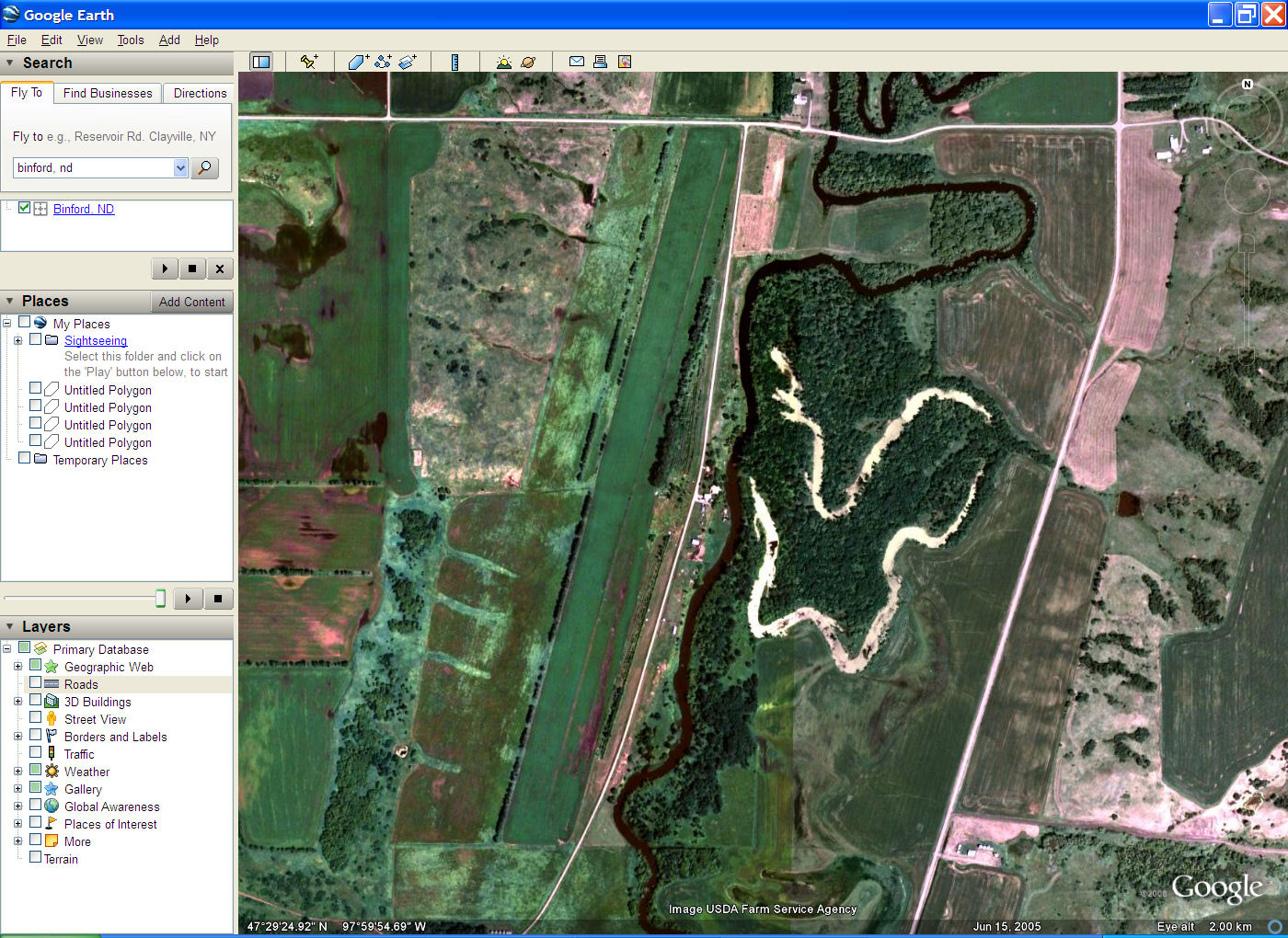
Task: Open the Fly To history dropdown
Action: pos(180,167)
